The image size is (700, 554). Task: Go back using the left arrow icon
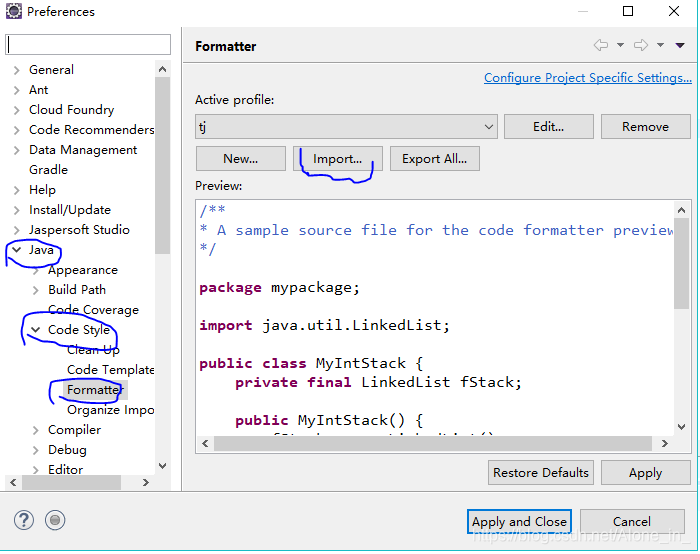(x=600, y=45)
